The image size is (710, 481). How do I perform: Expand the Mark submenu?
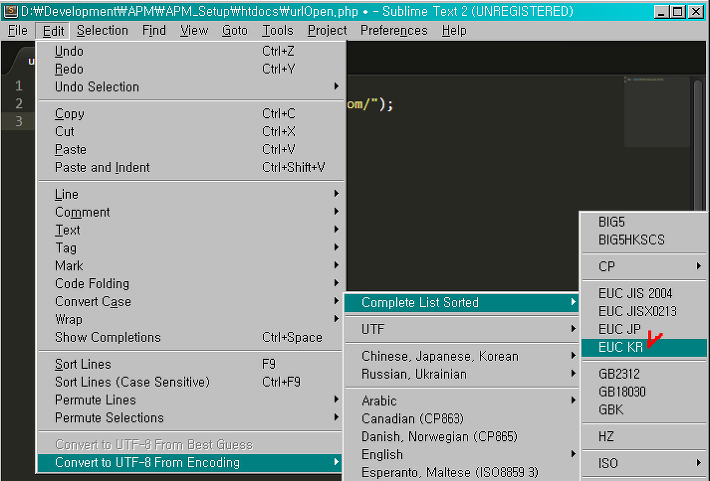190,265
